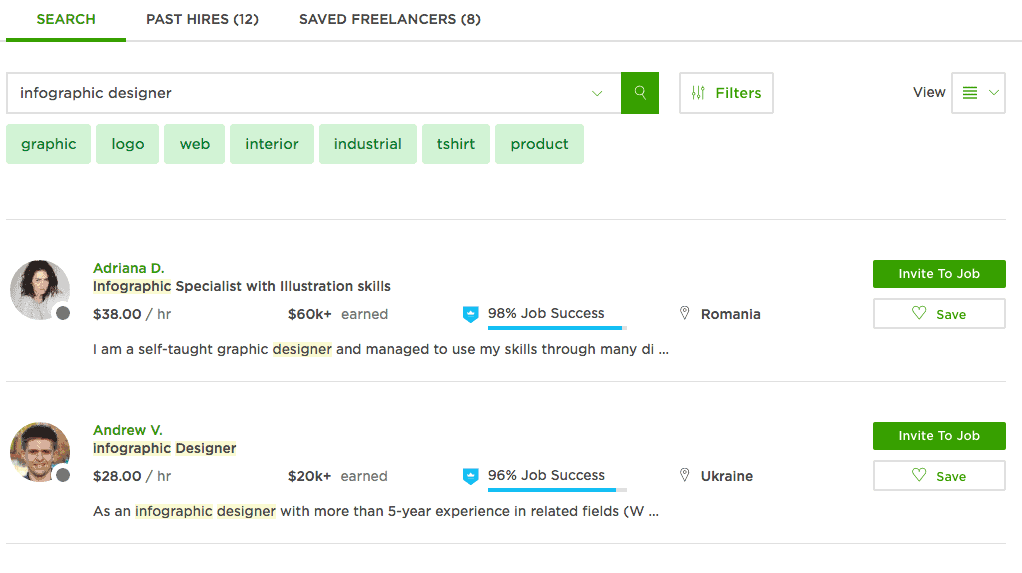
Task: Open the Filters panel
Action: [x=726, y=93]
